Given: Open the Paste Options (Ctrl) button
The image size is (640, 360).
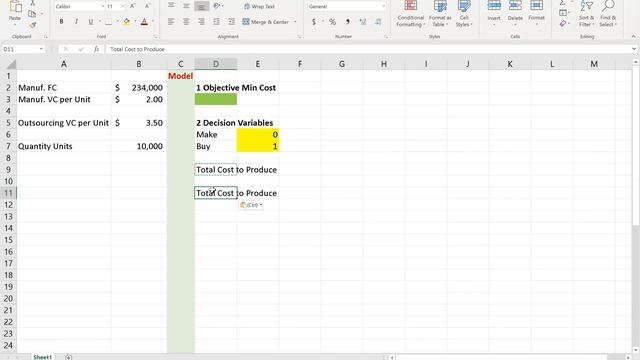Looking at the screenshot, I should (251, 205).
